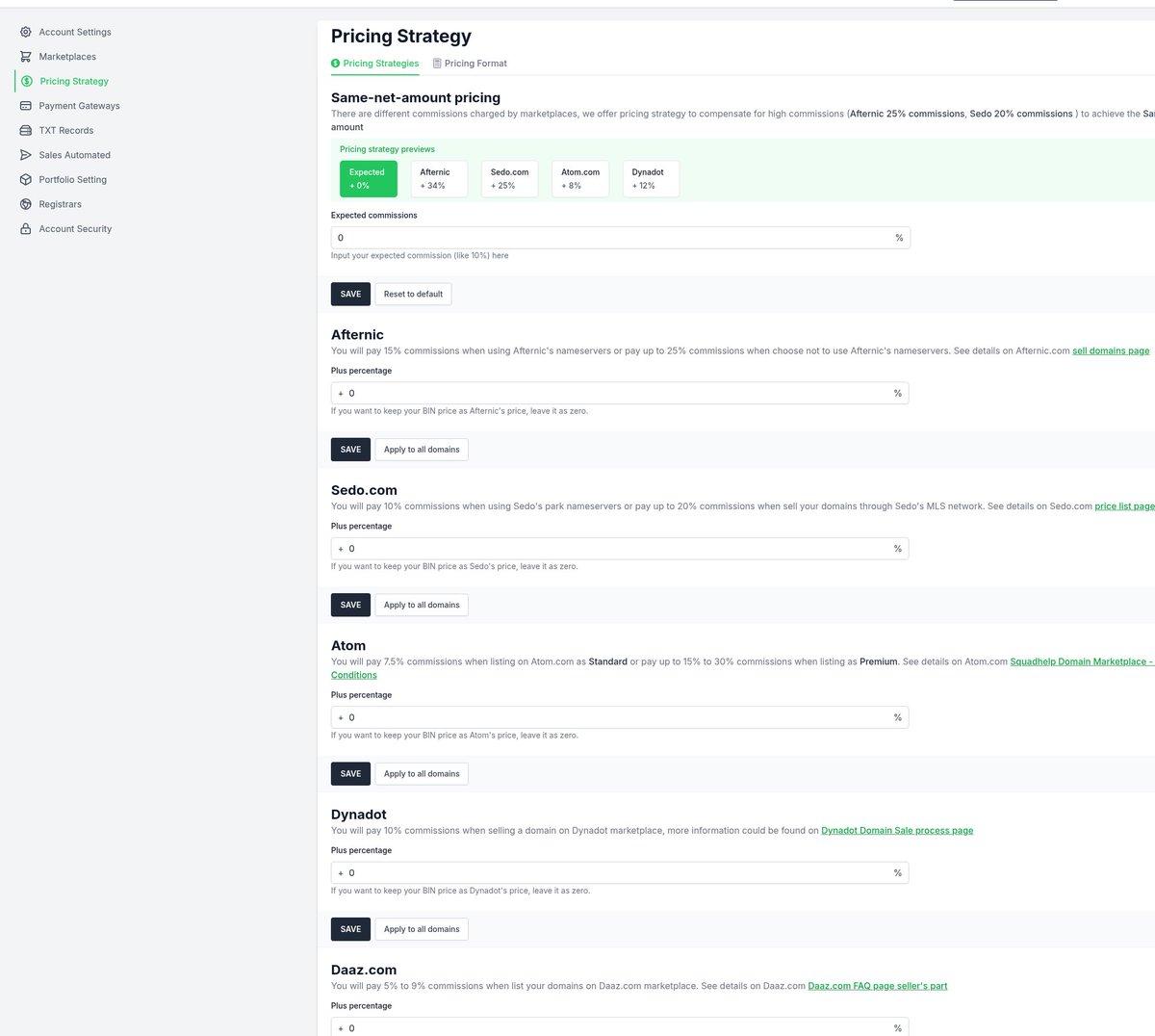Image resolution: width=1155 pixels, height=1036 pixels.
Task: Click the Daaz.com section heading
Action: 364,970
